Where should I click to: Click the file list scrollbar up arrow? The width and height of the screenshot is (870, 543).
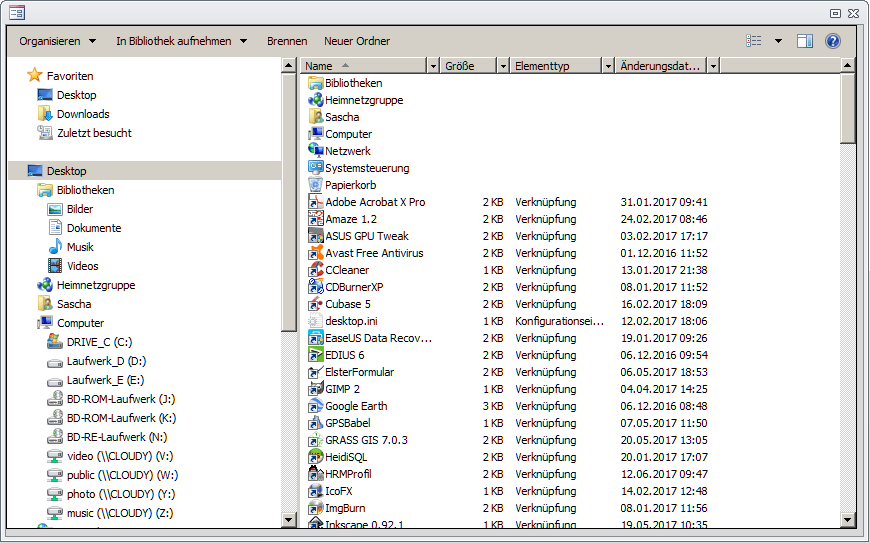coord(847,65)
